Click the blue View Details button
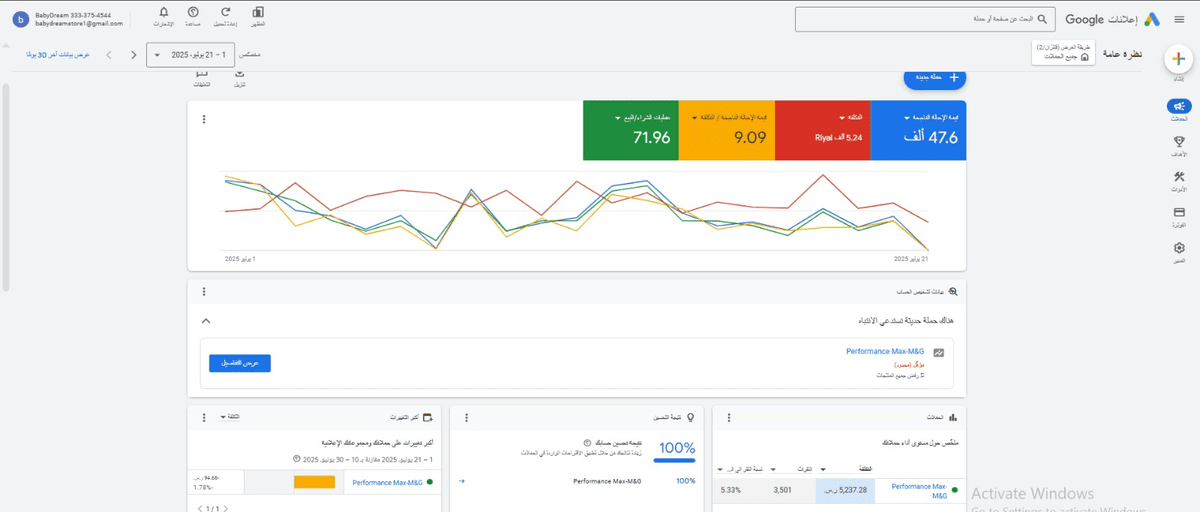 coord(240,363)
